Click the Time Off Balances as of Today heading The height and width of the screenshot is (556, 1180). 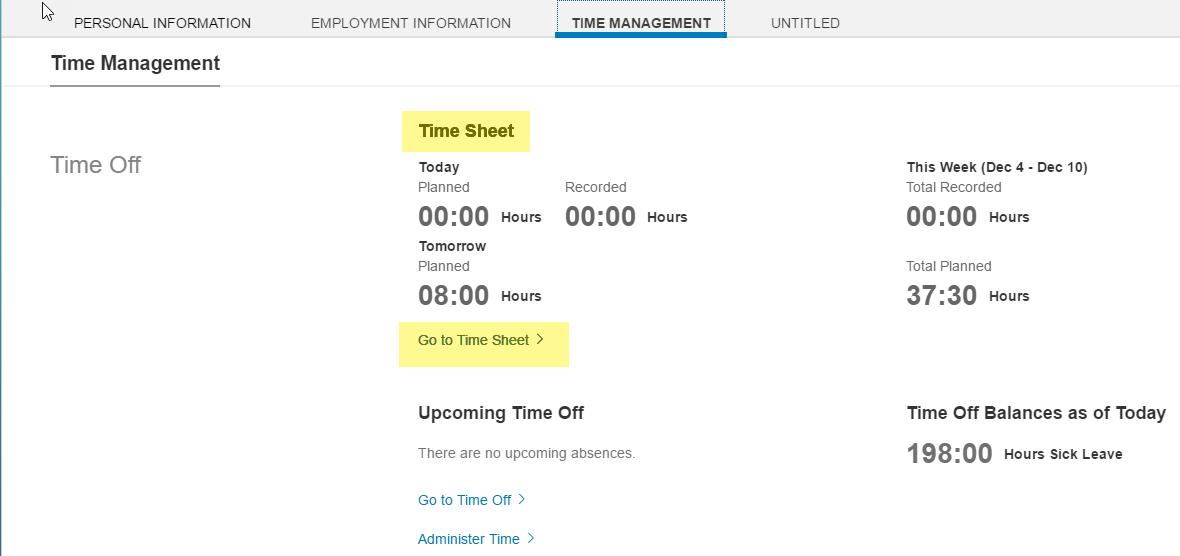click(x=1036, y=412)
